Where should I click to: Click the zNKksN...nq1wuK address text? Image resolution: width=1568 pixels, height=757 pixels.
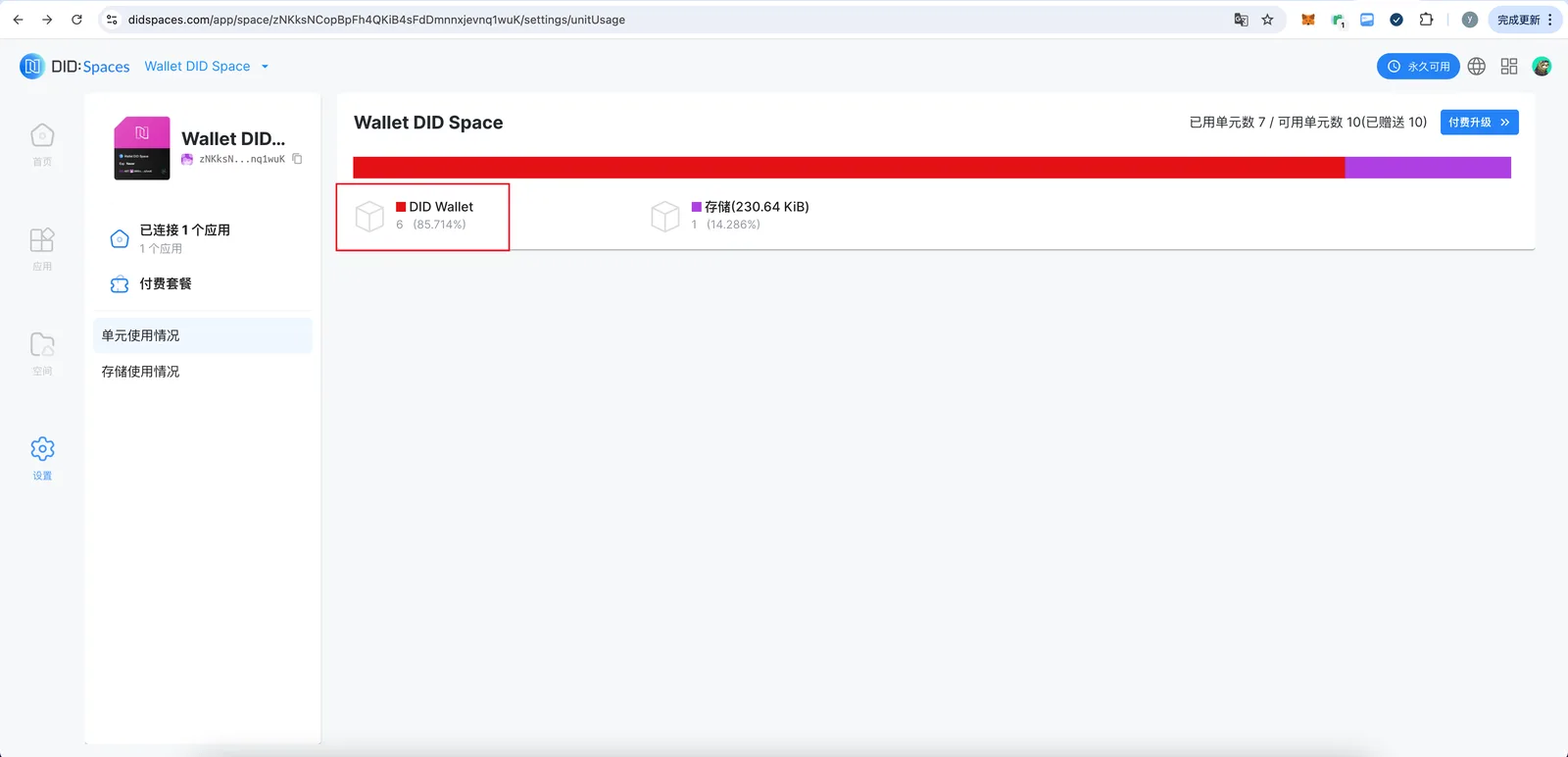coord(242,159)
